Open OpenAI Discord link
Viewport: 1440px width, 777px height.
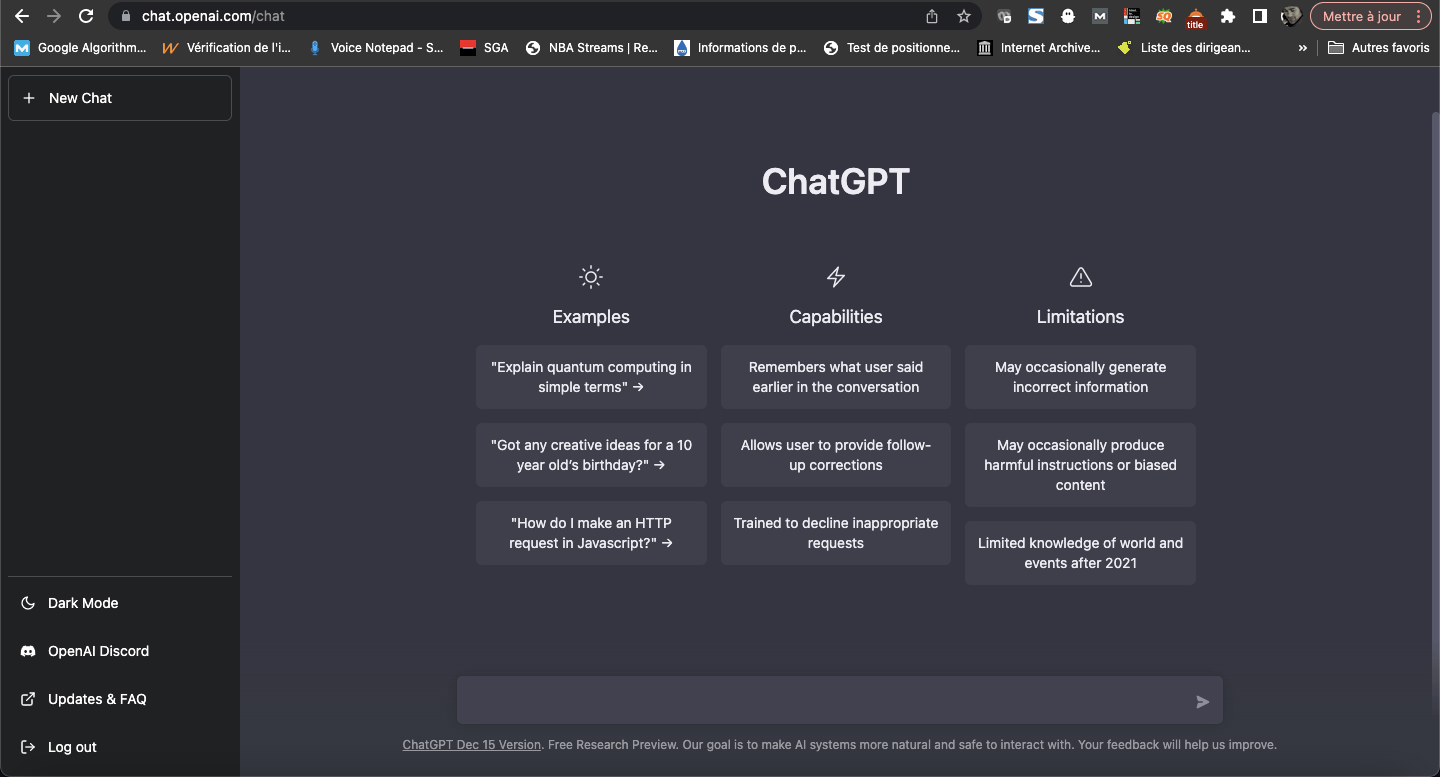[120, 651]
